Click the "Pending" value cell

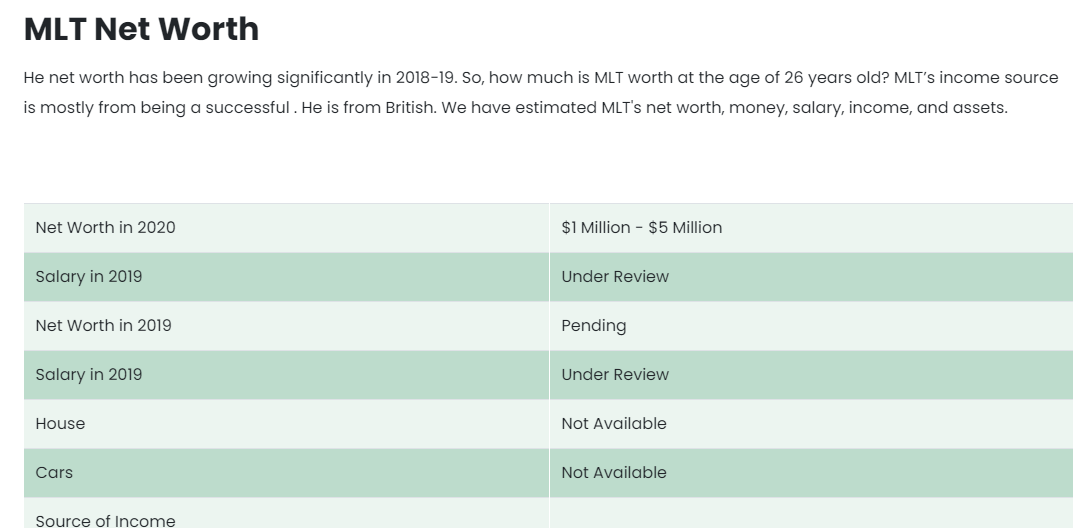[594, 326]
